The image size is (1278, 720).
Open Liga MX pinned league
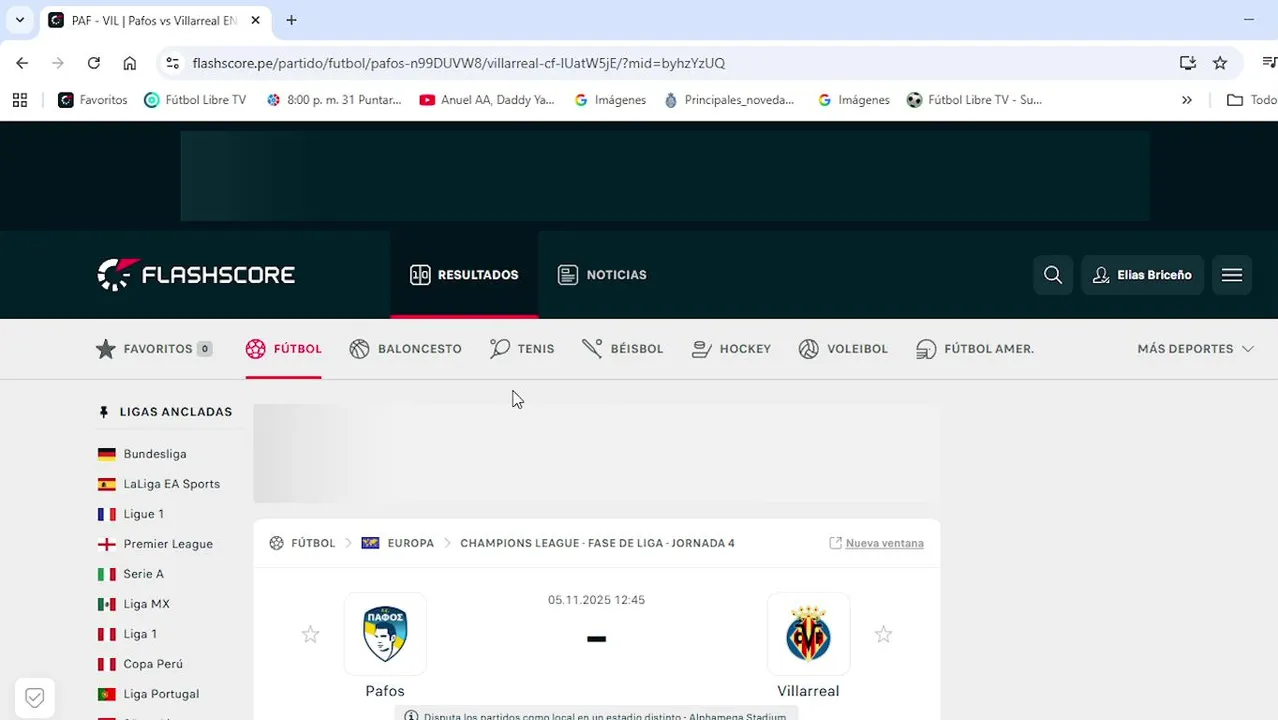[x=146, y=604]
